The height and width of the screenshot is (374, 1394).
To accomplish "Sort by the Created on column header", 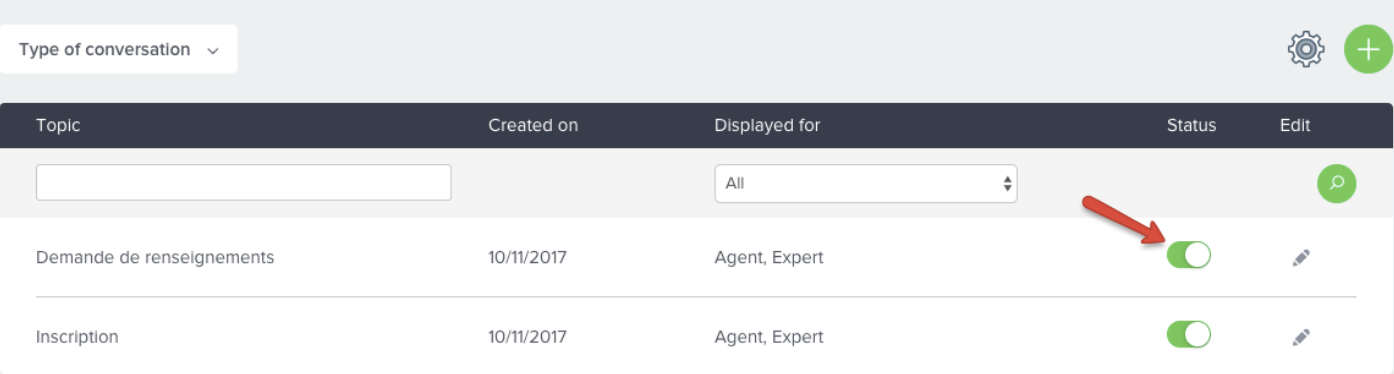I will pyautogui.click(x=533, y=126).
